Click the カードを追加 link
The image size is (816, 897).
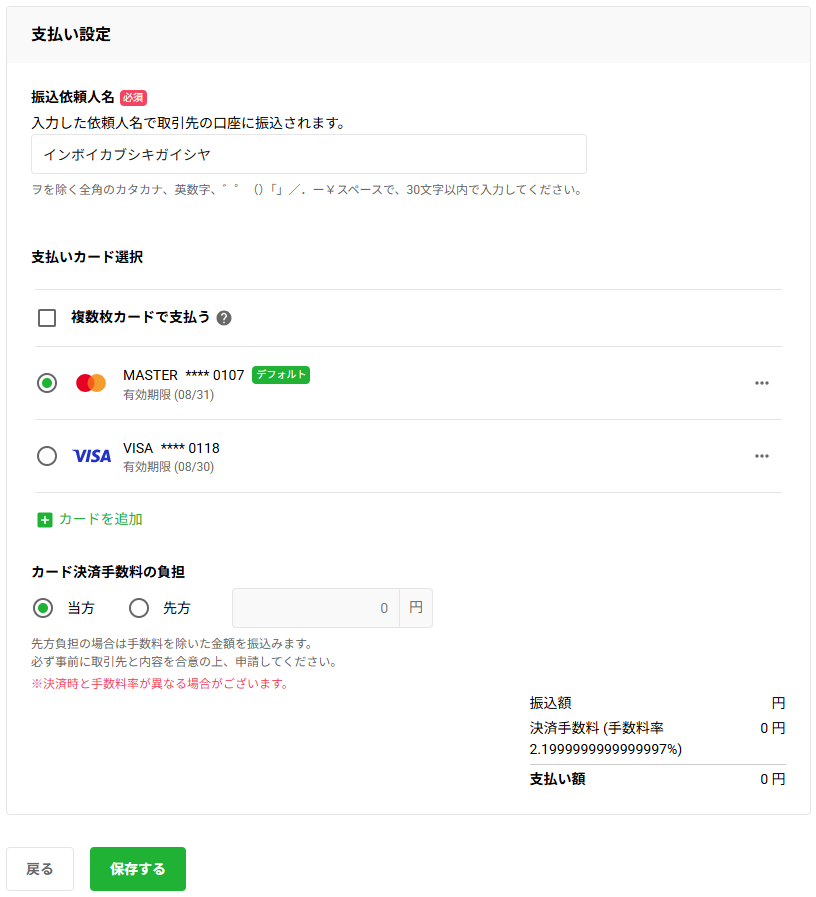tap(101, 519)
